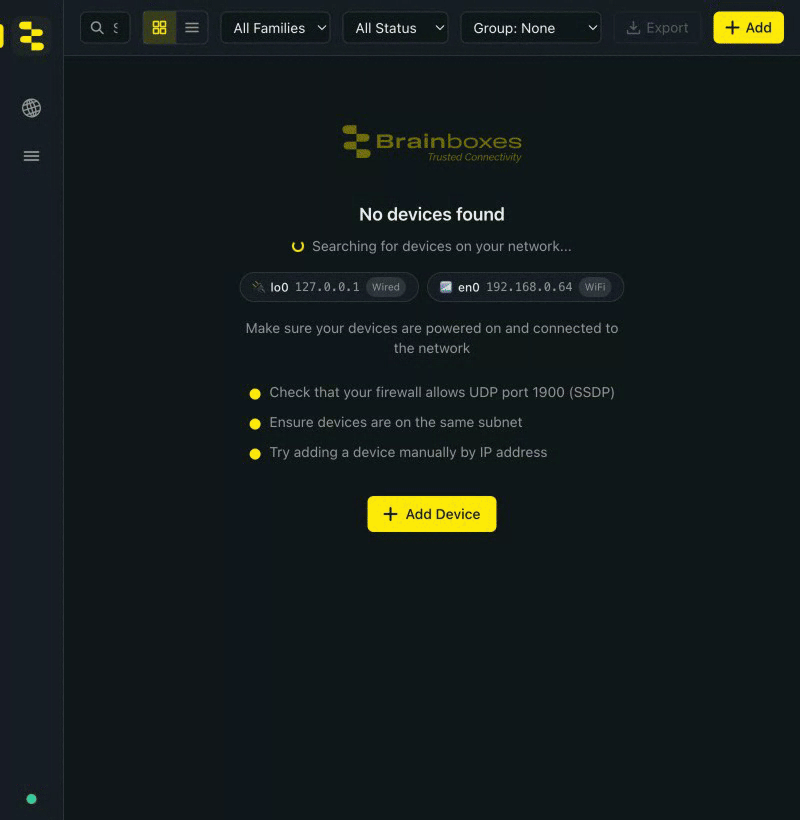Click the 'No devices found' heading
The image size is (800, 820).
point(432,214)
